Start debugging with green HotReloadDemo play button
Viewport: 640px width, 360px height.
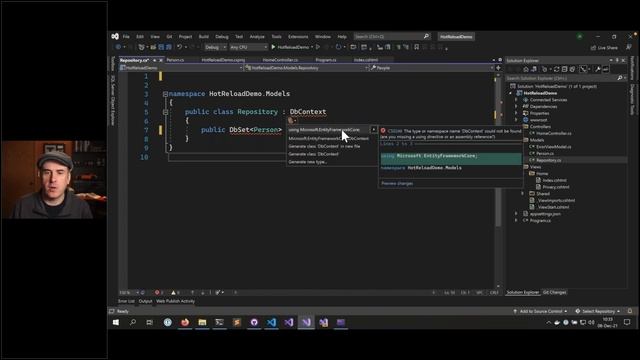point(290,47)
